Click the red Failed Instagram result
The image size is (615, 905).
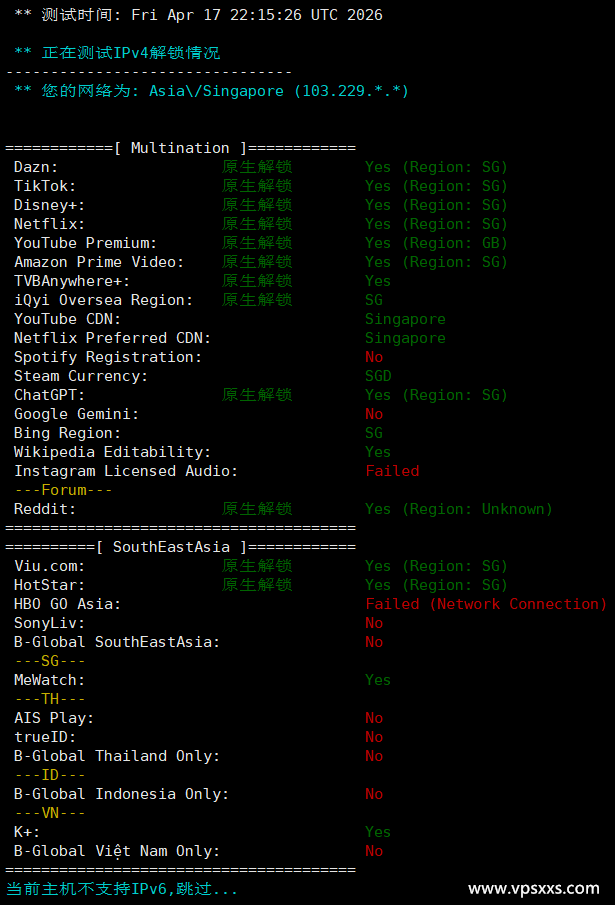tap(392, 471)
